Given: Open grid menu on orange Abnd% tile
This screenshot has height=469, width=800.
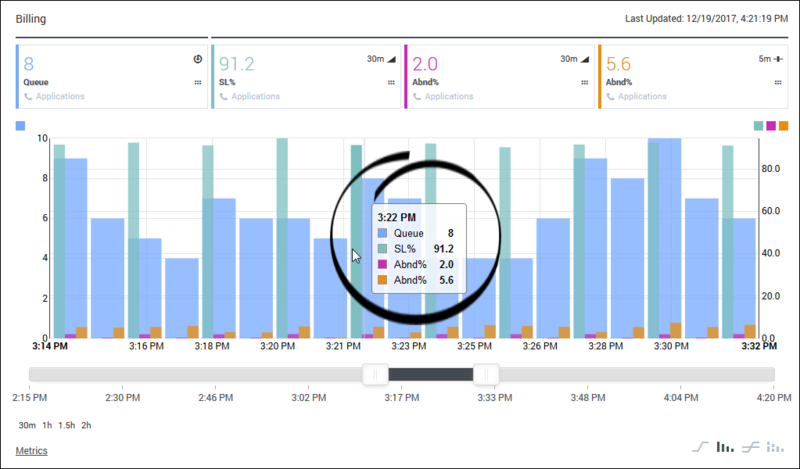Looking at the screenshot, I should pos(778,83).
